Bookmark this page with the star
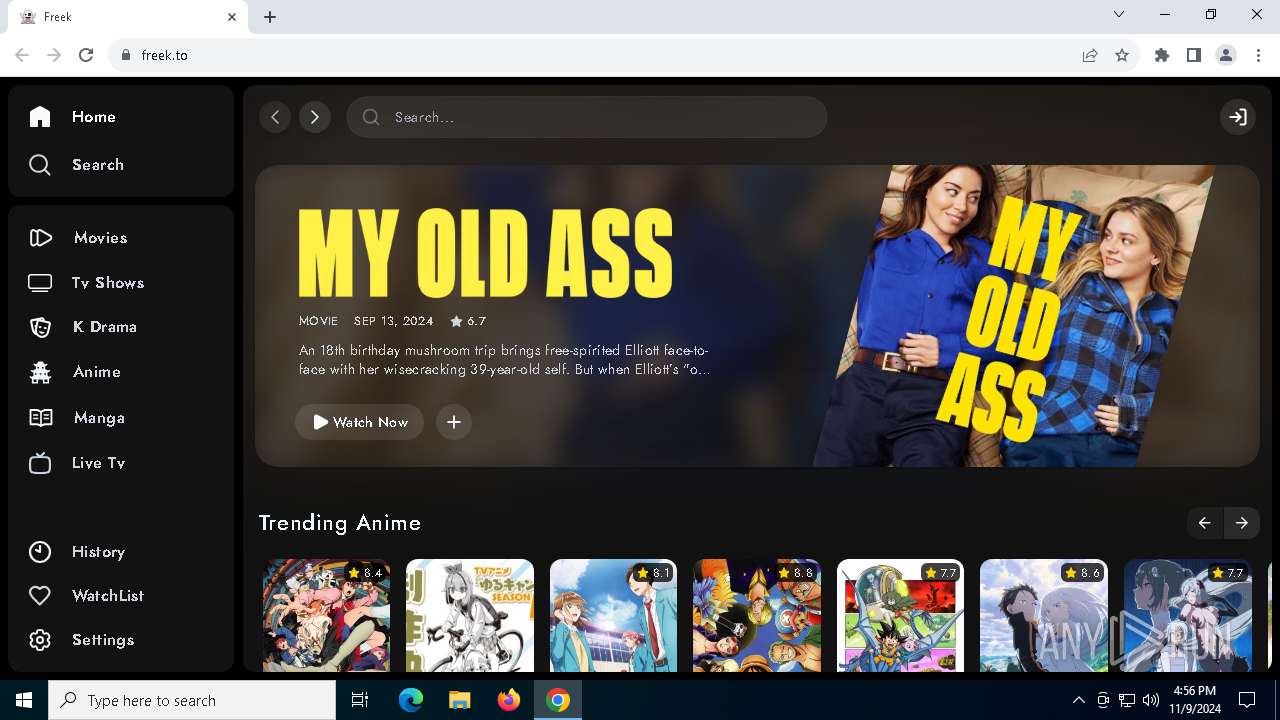The width and height of the screenshot is (1280, 720). coord(1122,55)
